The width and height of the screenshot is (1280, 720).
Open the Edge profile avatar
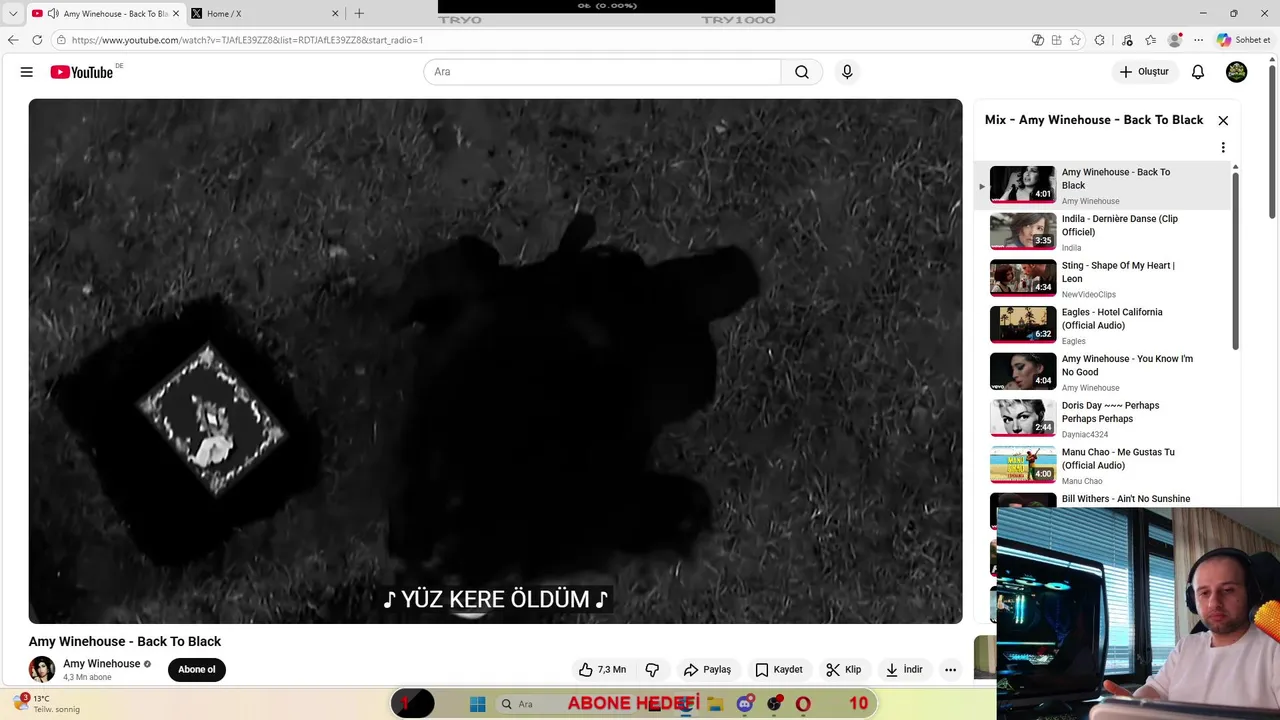1175,40
